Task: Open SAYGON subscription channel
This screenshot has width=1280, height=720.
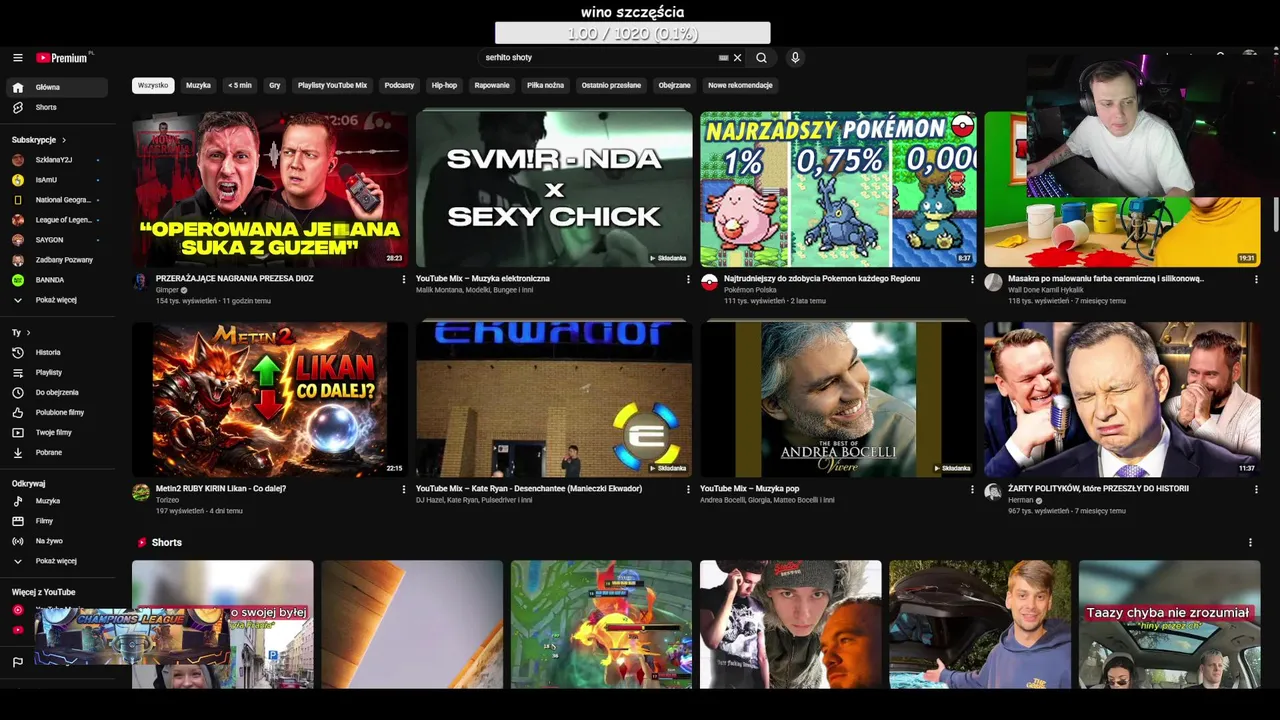Action: pos(59,240)
